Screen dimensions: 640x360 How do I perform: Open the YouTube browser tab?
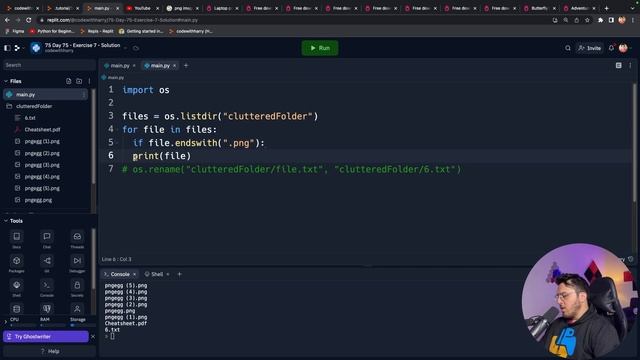click(x=141, y=8)
